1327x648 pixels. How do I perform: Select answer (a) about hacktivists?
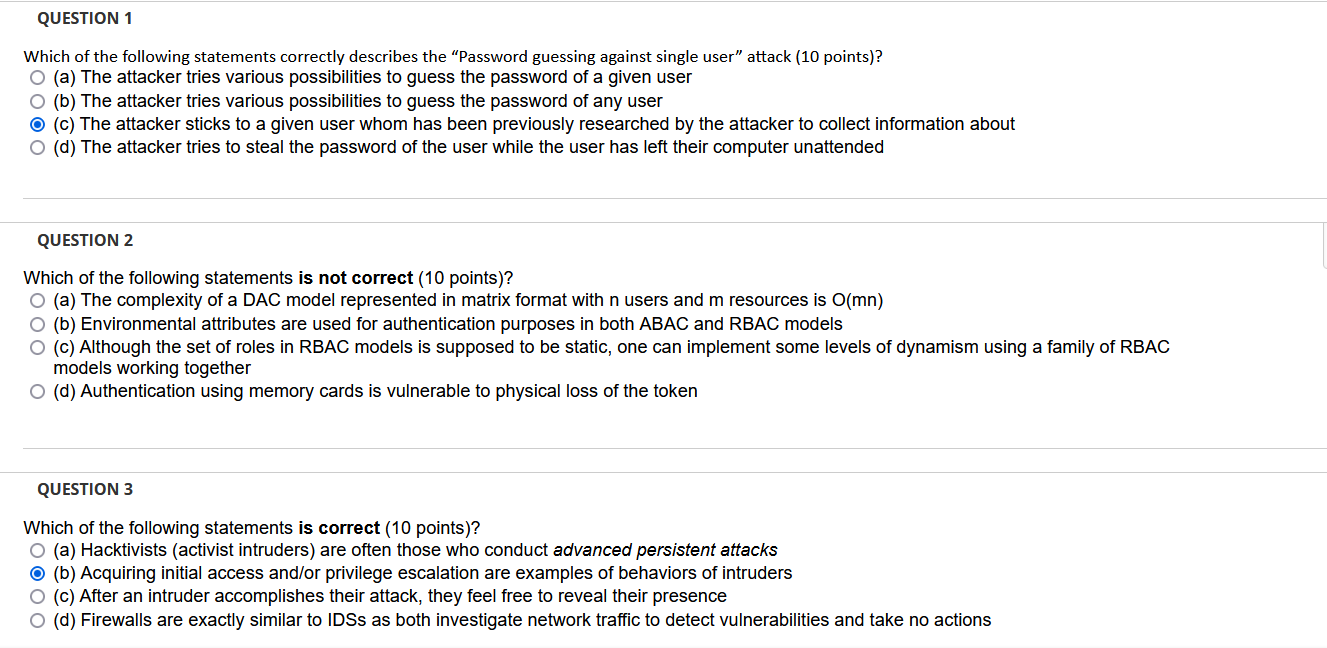[37, 549]
